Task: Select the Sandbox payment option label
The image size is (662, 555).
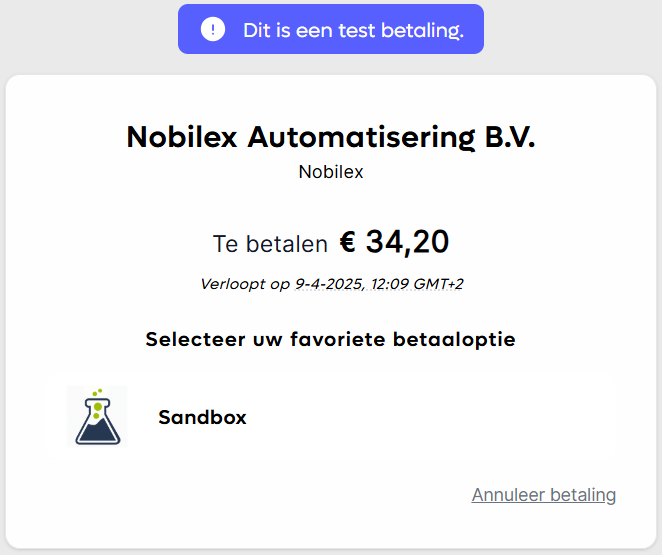Action: point(202,418)
